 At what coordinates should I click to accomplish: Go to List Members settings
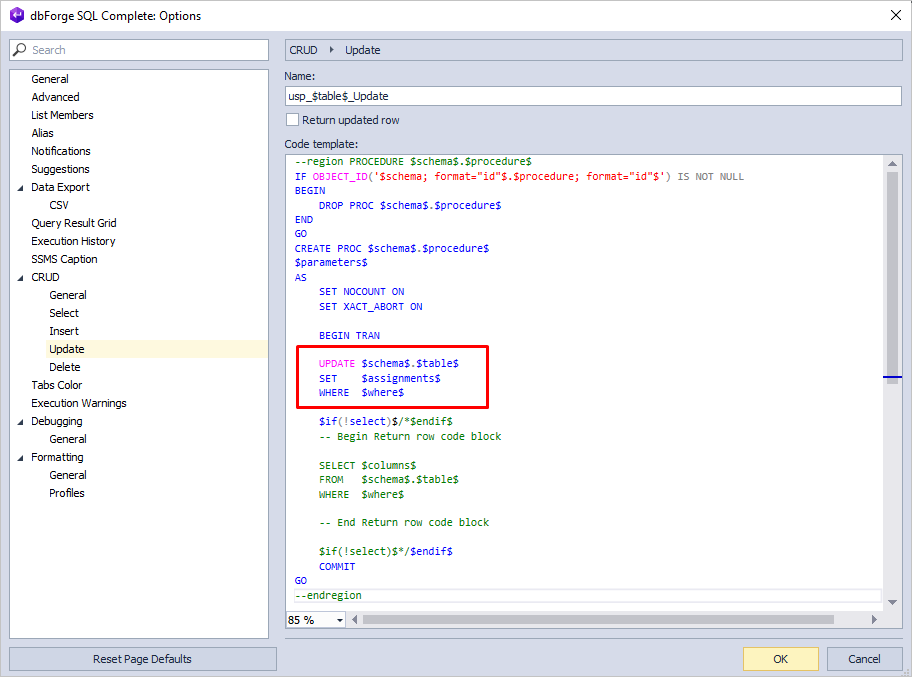62,115
